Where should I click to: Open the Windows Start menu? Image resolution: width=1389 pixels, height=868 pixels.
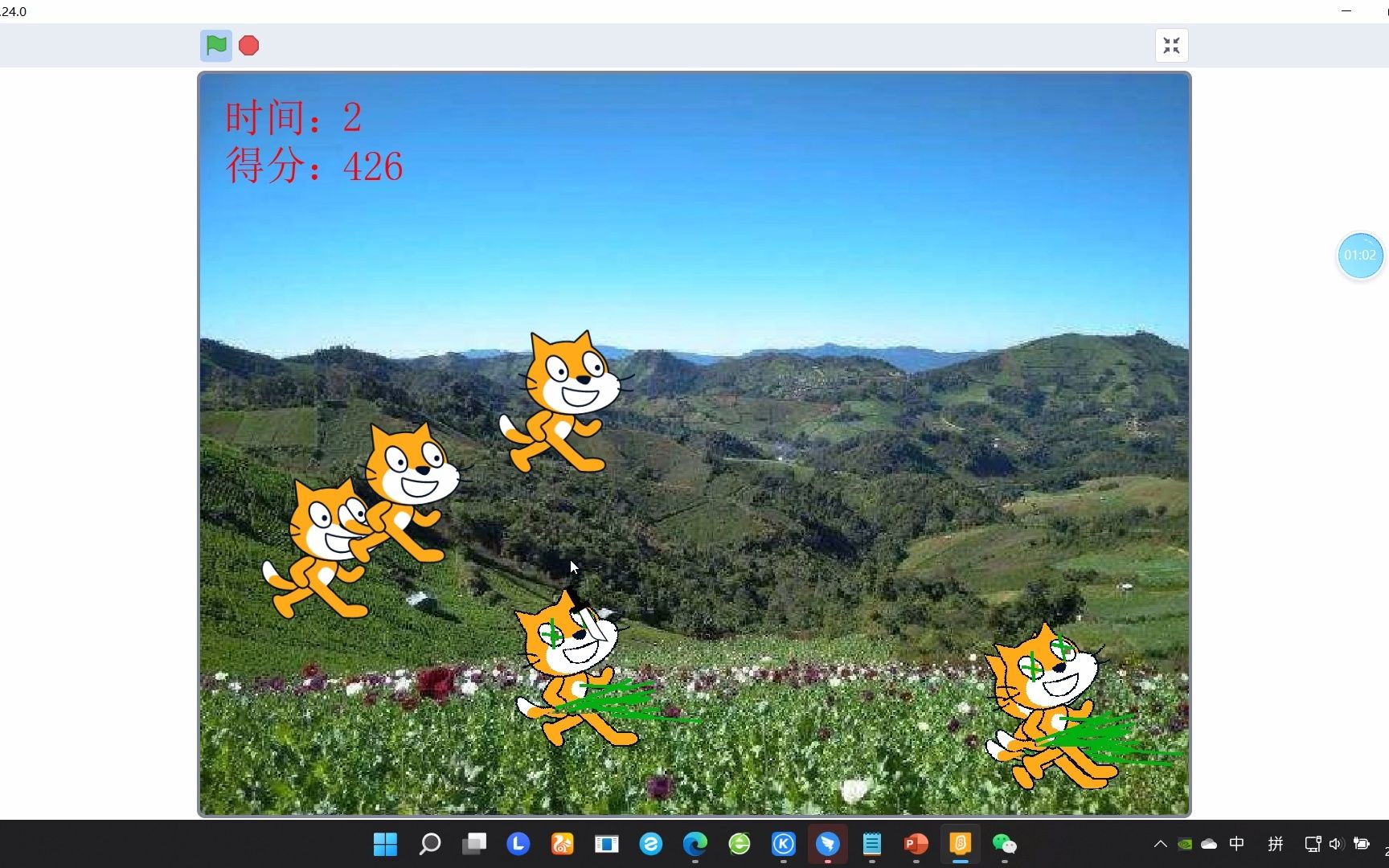[386, 844]
